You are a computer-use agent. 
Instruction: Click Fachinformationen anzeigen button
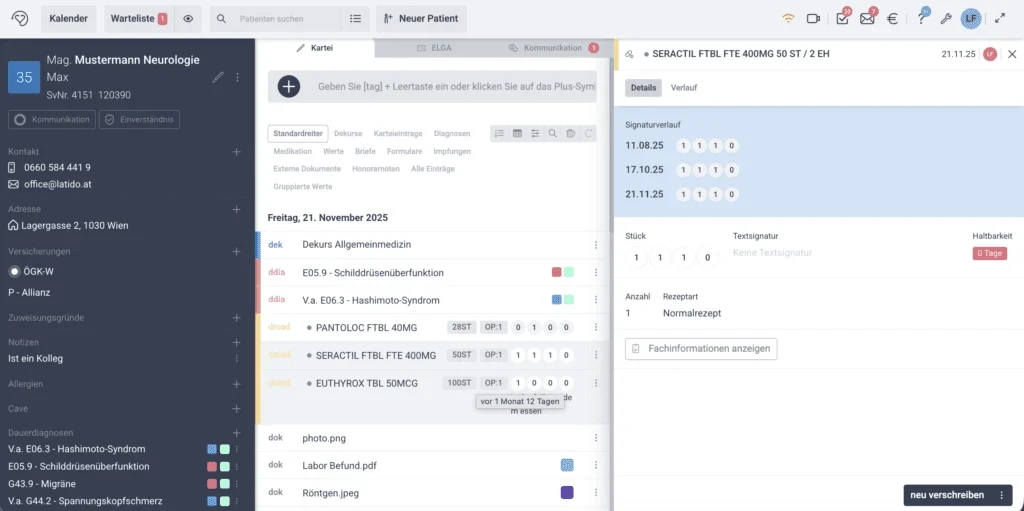tap(701, 349)
